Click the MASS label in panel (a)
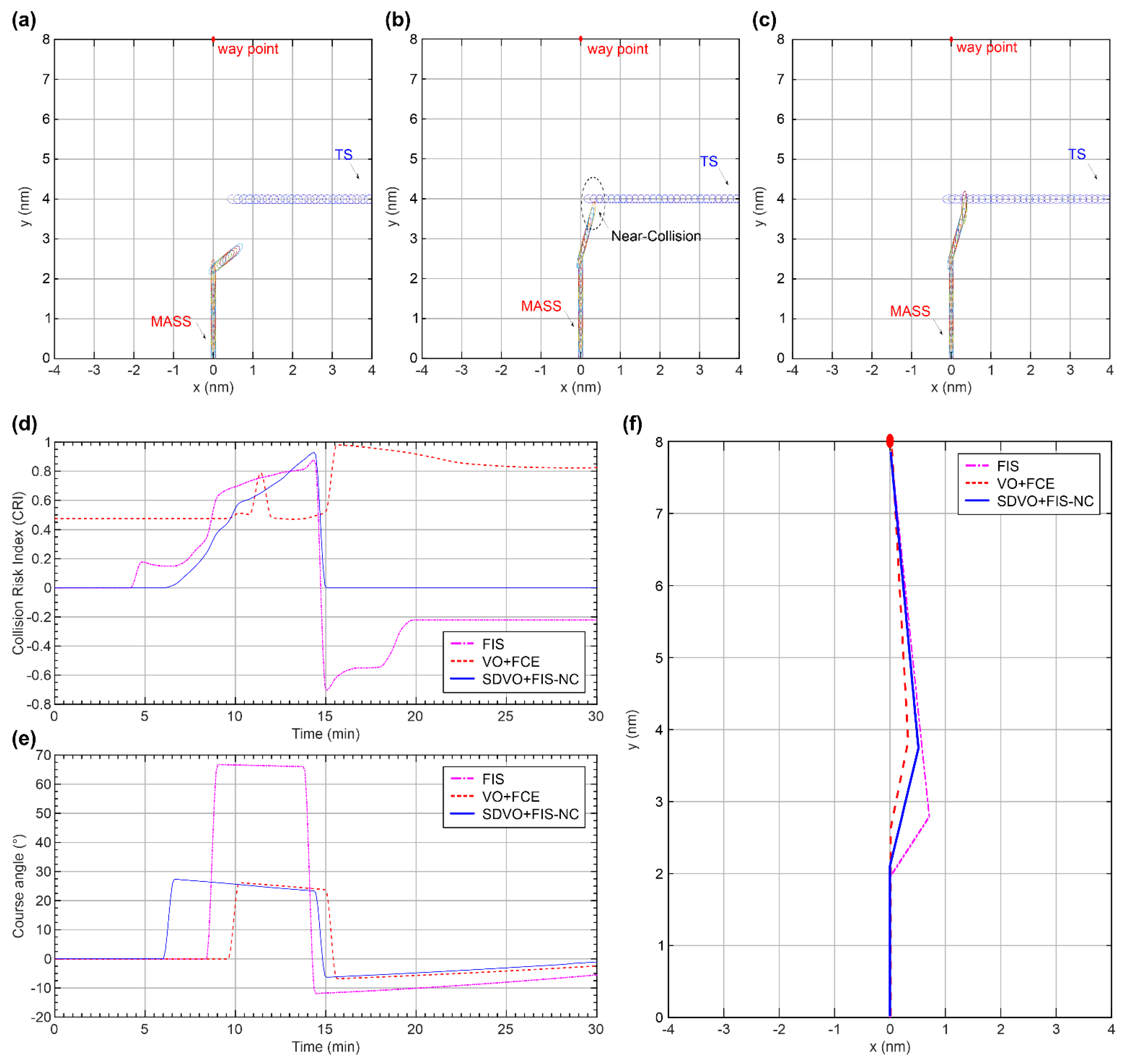This screenshot has height=1064, width=1122. click(x=171, y=322)
